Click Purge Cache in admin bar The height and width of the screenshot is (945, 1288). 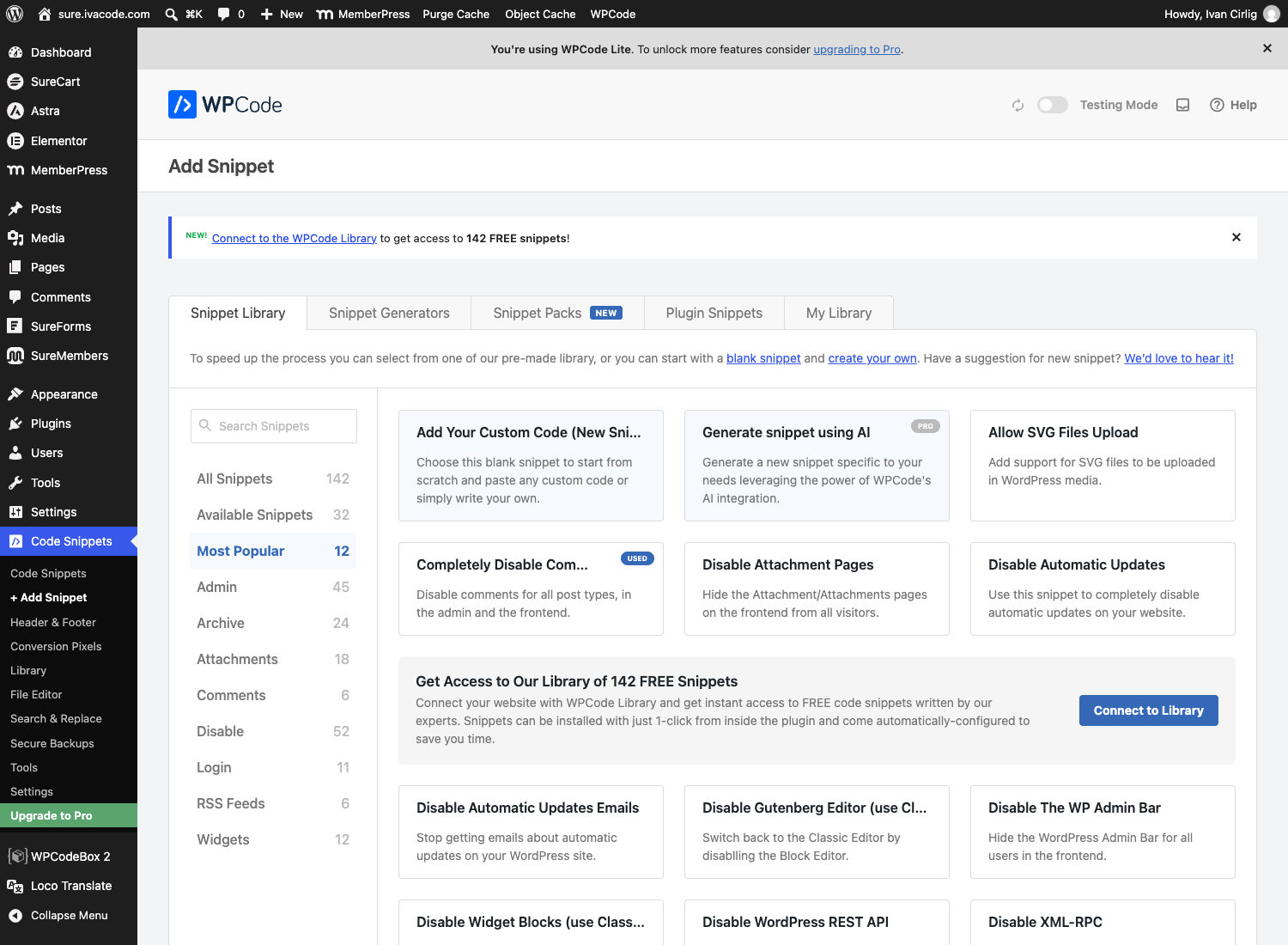pyautogui.click(x=456, y=14)
